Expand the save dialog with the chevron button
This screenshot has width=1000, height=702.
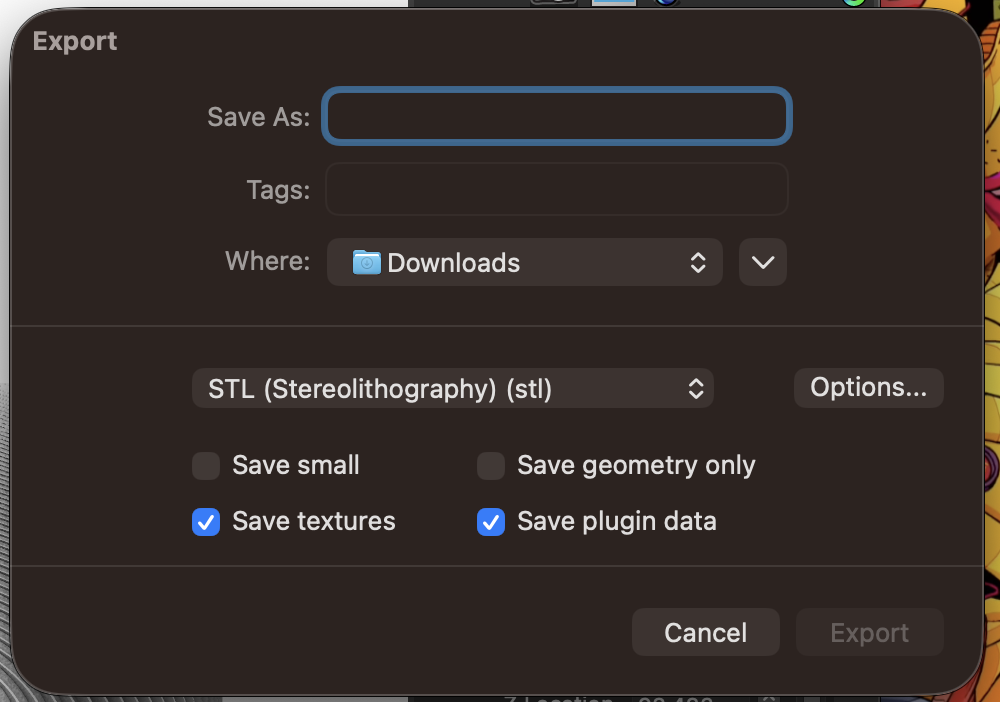[x=763, y=262]
